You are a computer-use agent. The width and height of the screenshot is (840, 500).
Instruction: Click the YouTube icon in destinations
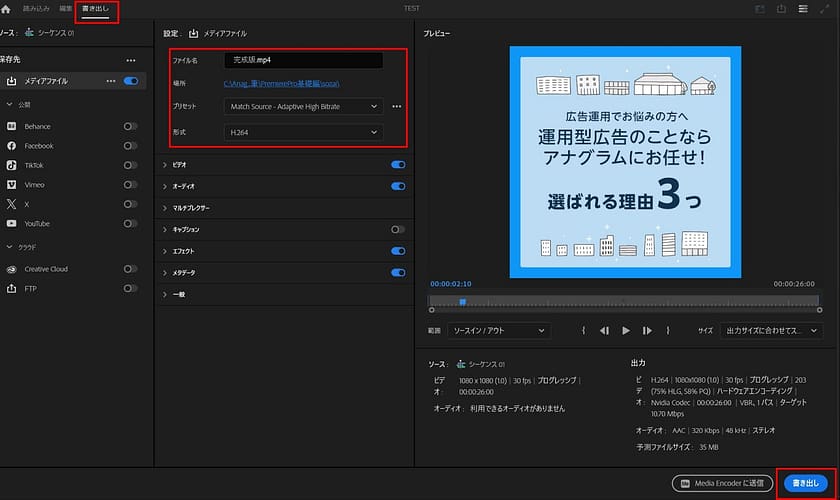click(x=11, y=223)
